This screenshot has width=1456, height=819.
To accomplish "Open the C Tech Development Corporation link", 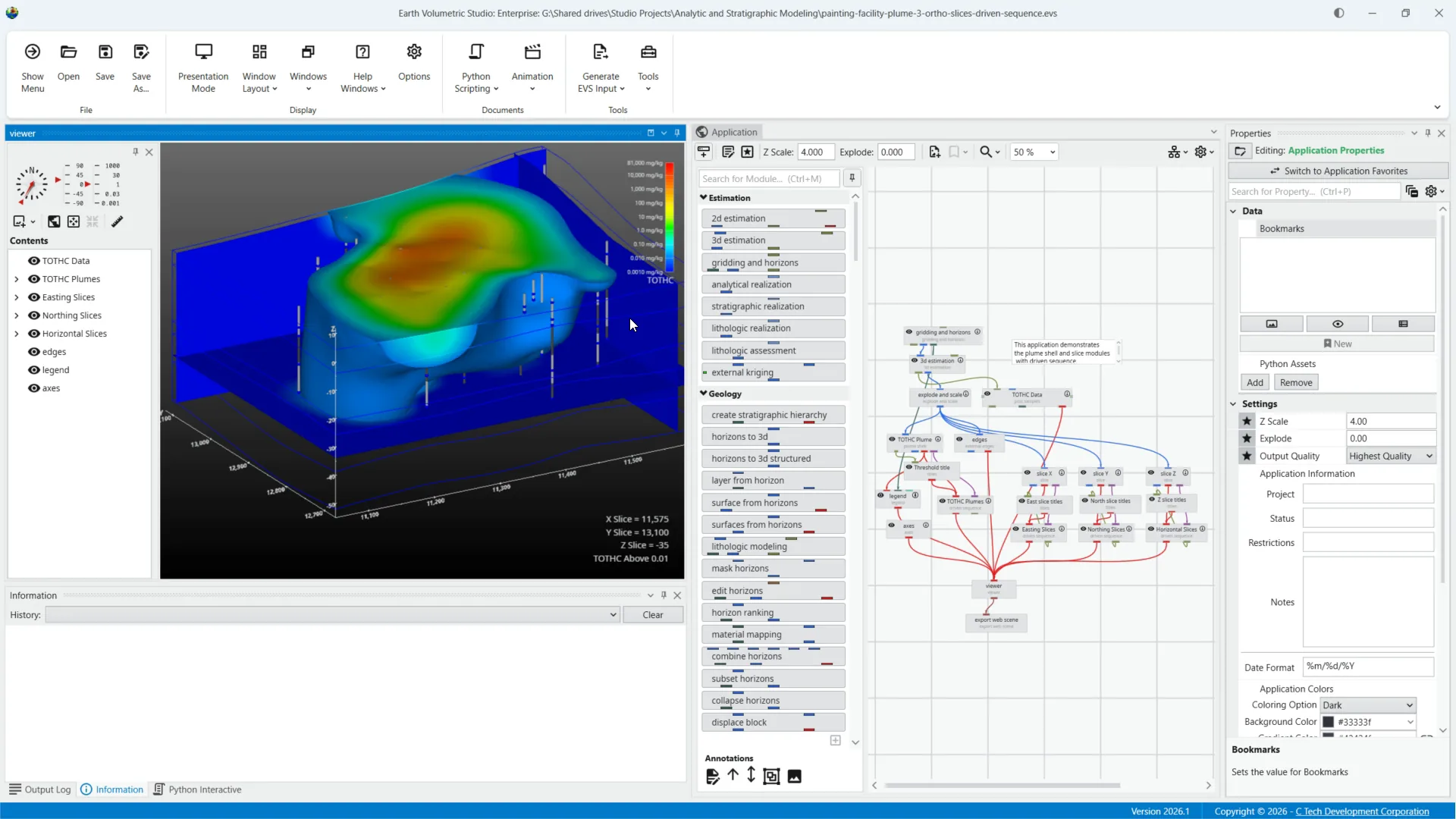I will 1362,811.
